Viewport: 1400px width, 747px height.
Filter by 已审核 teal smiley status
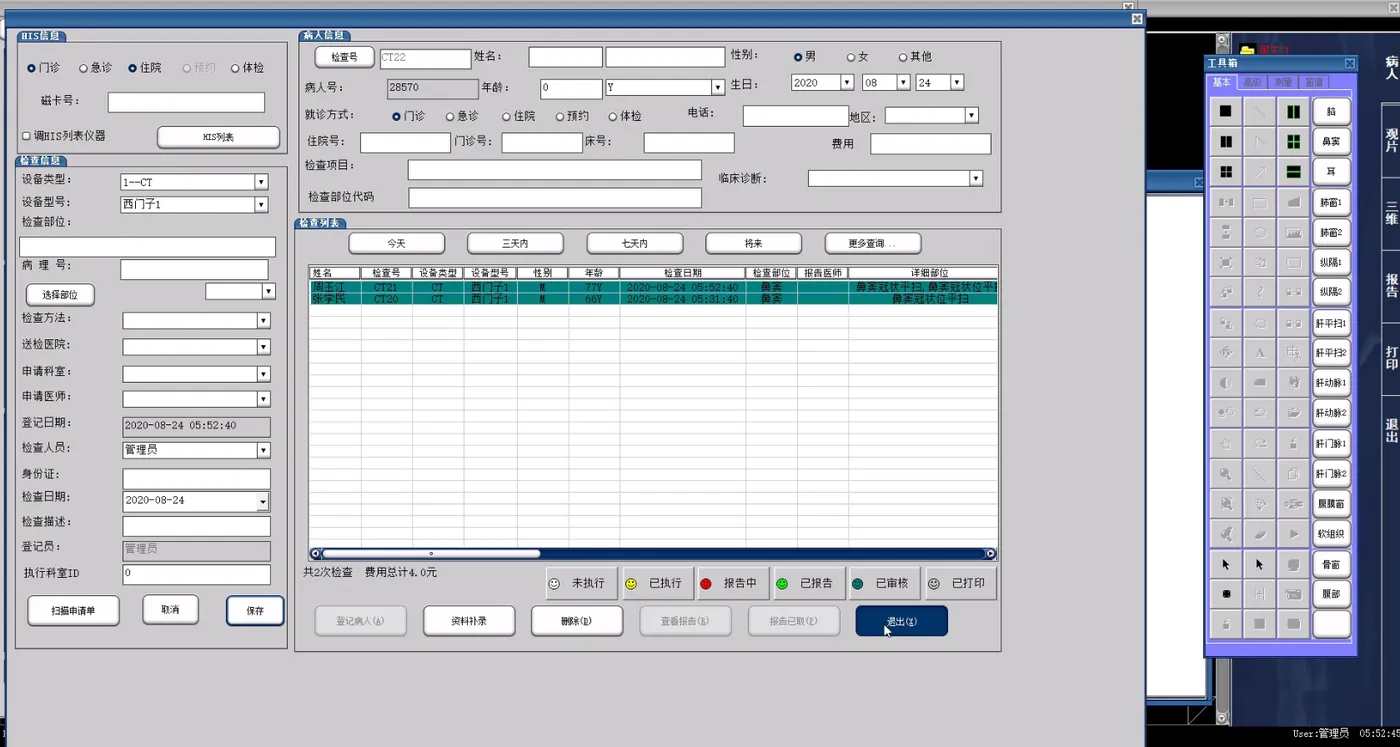[884, 583]
